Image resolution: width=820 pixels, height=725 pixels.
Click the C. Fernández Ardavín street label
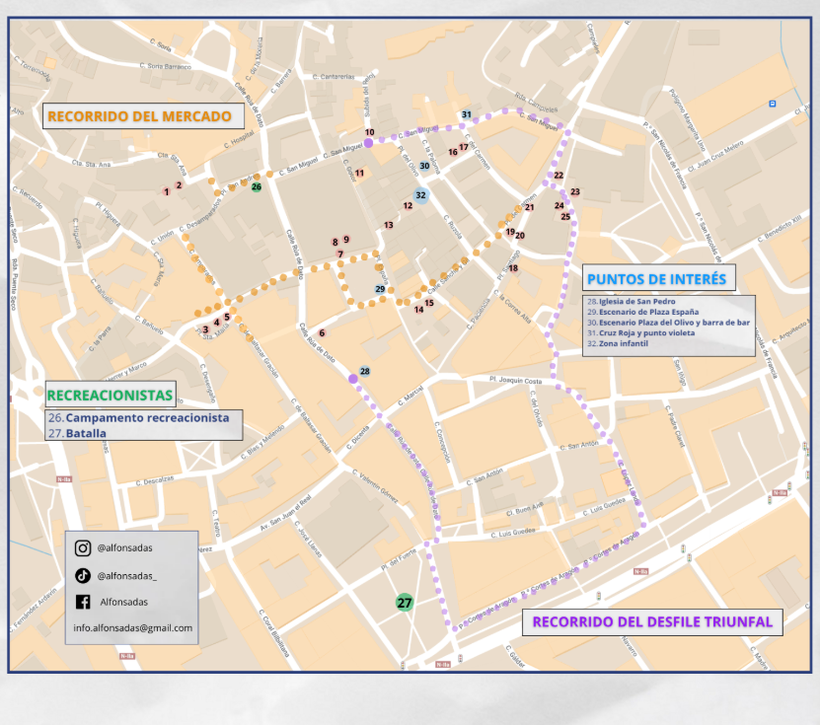[32, 609]
